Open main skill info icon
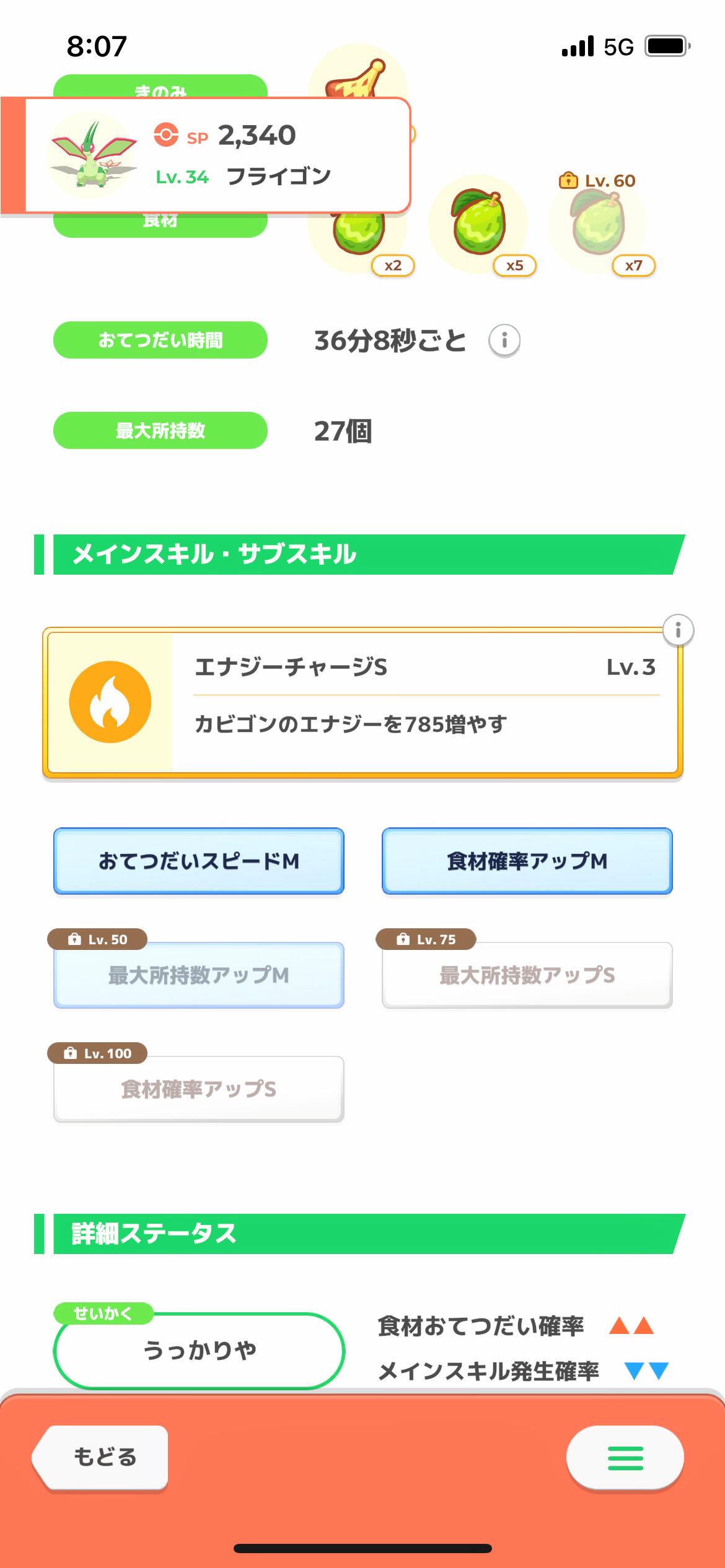The width and height of the screenshot is (725, 1568). [x=678, y=630]
